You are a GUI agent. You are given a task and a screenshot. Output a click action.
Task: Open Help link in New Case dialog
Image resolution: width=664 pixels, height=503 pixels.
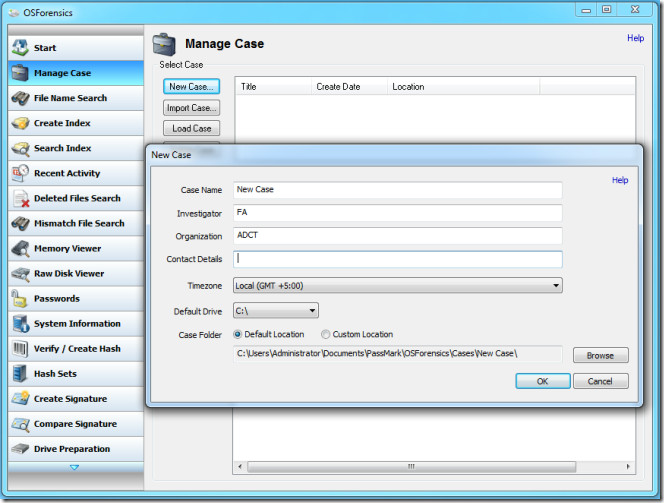(620, 180)
